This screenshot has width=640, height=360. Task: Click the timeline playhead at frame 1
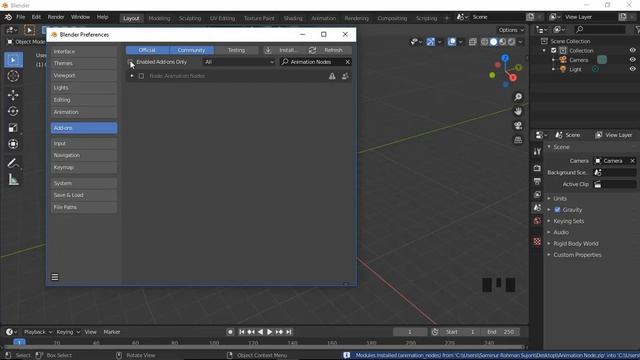click(x=19, y=342)
